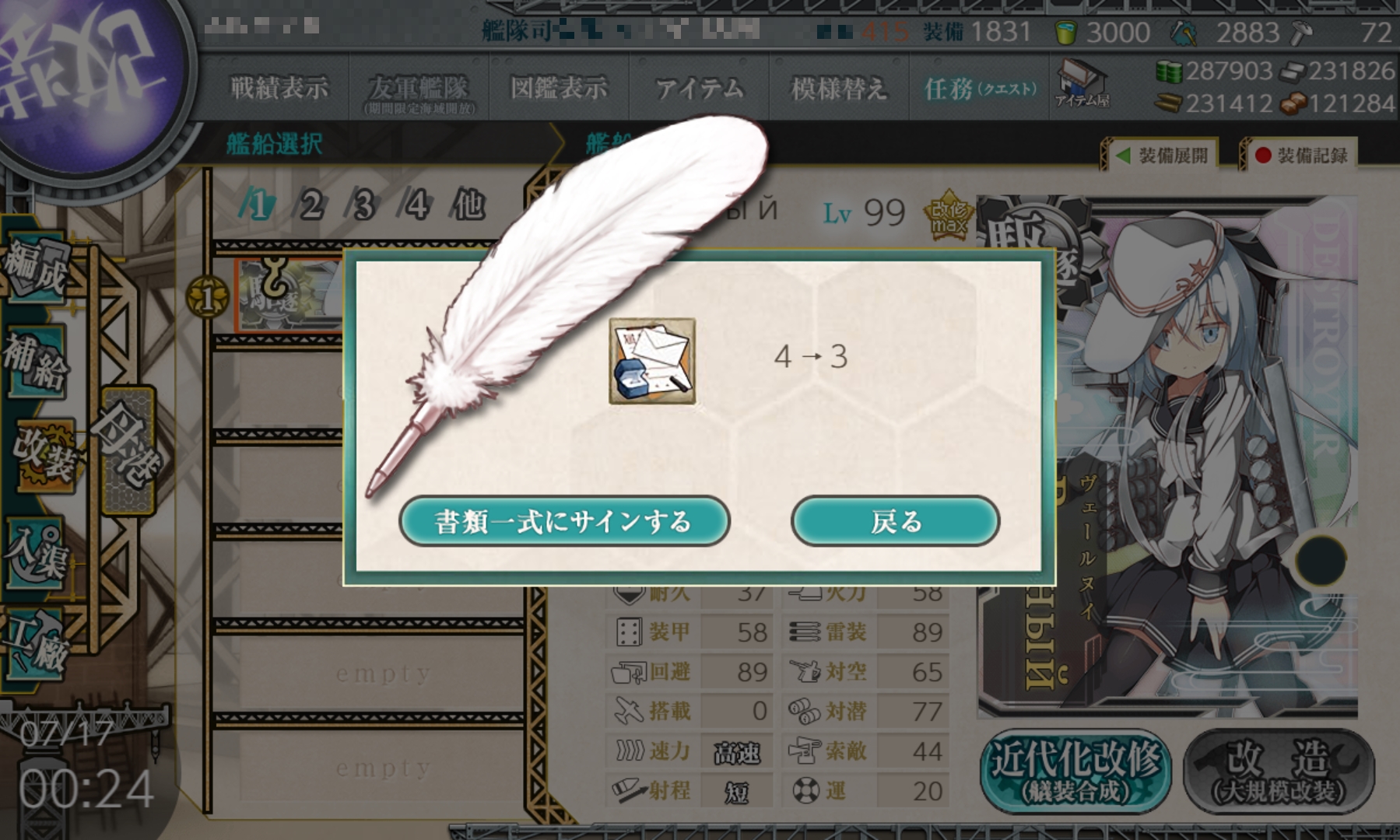Click 近代化改修 modernization button
The image size is (1400, 840).
1075,772
